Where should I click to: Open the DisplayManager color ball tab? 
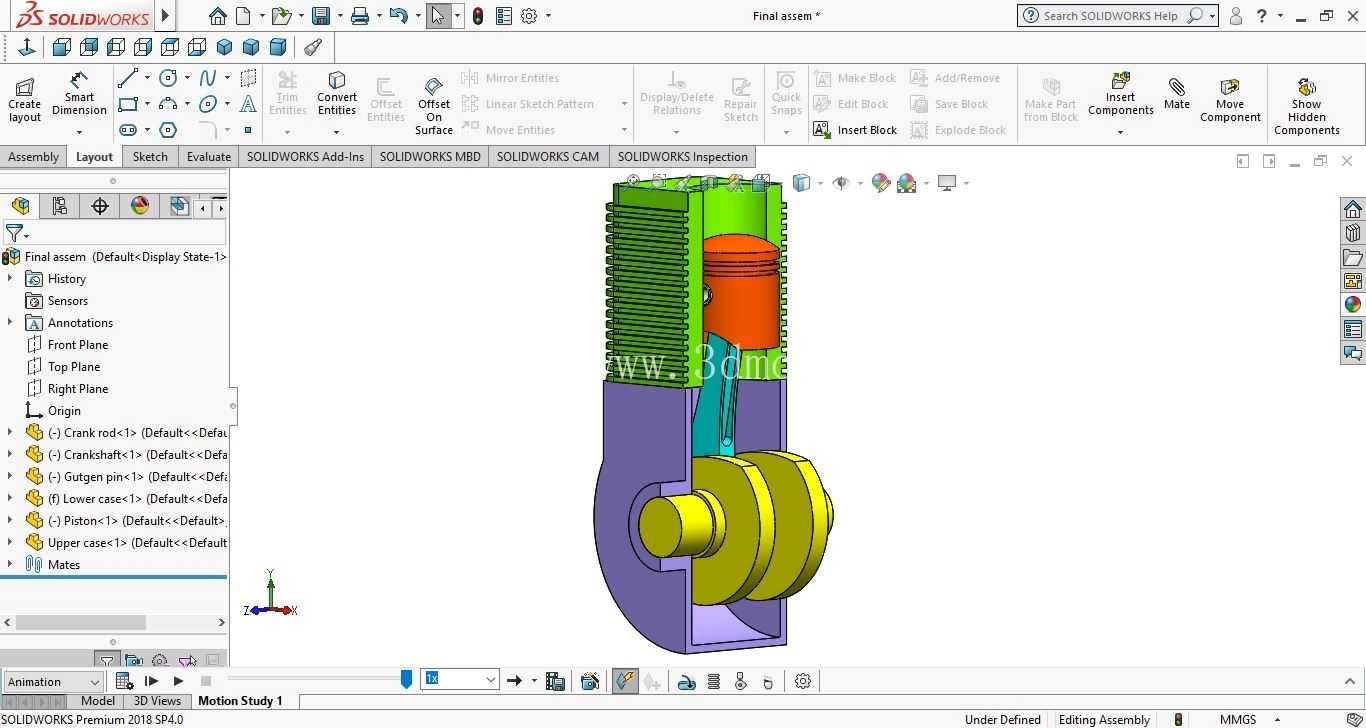coord(140,206)
